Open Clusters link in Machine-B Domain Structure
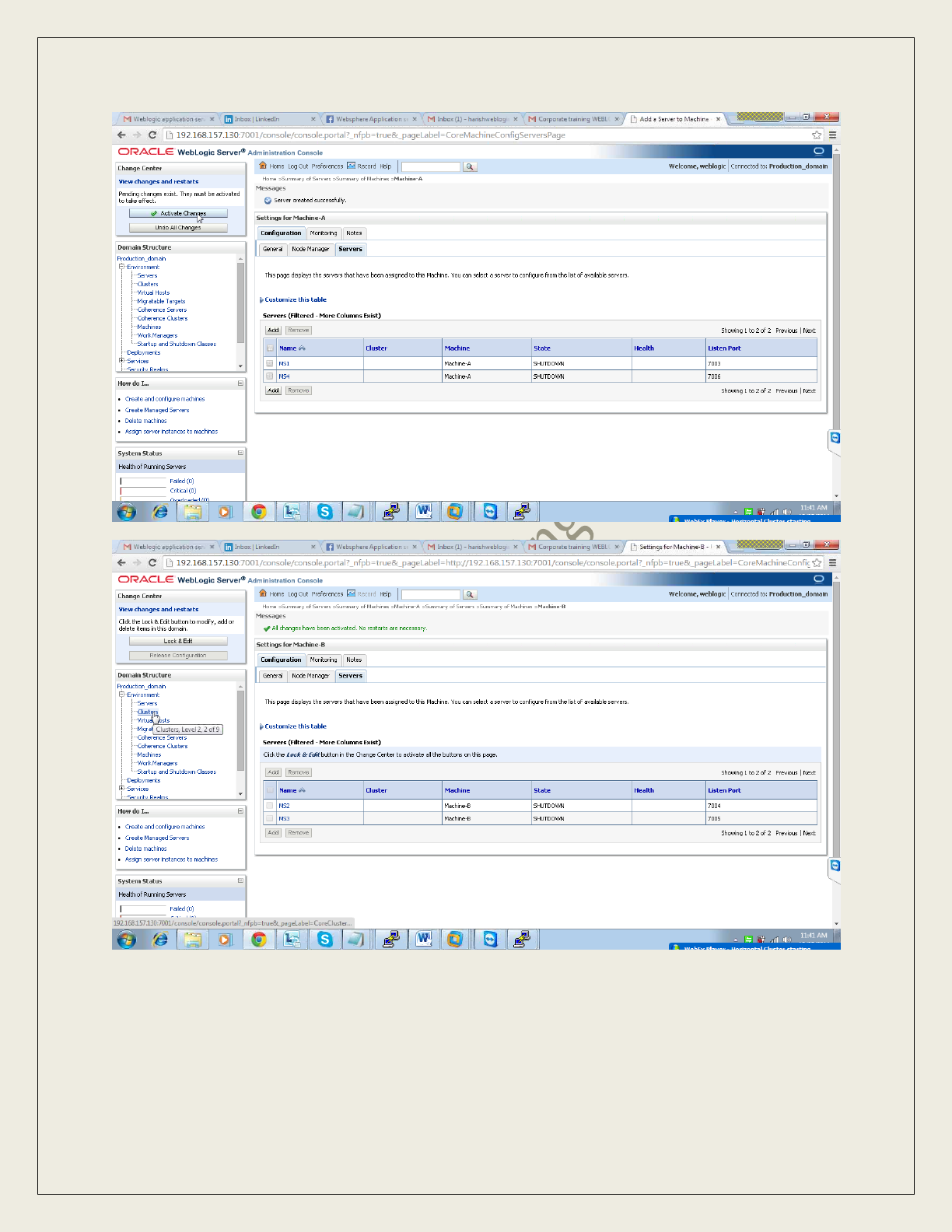Viewport: 952px width, 1232px height. pos(148,712)
